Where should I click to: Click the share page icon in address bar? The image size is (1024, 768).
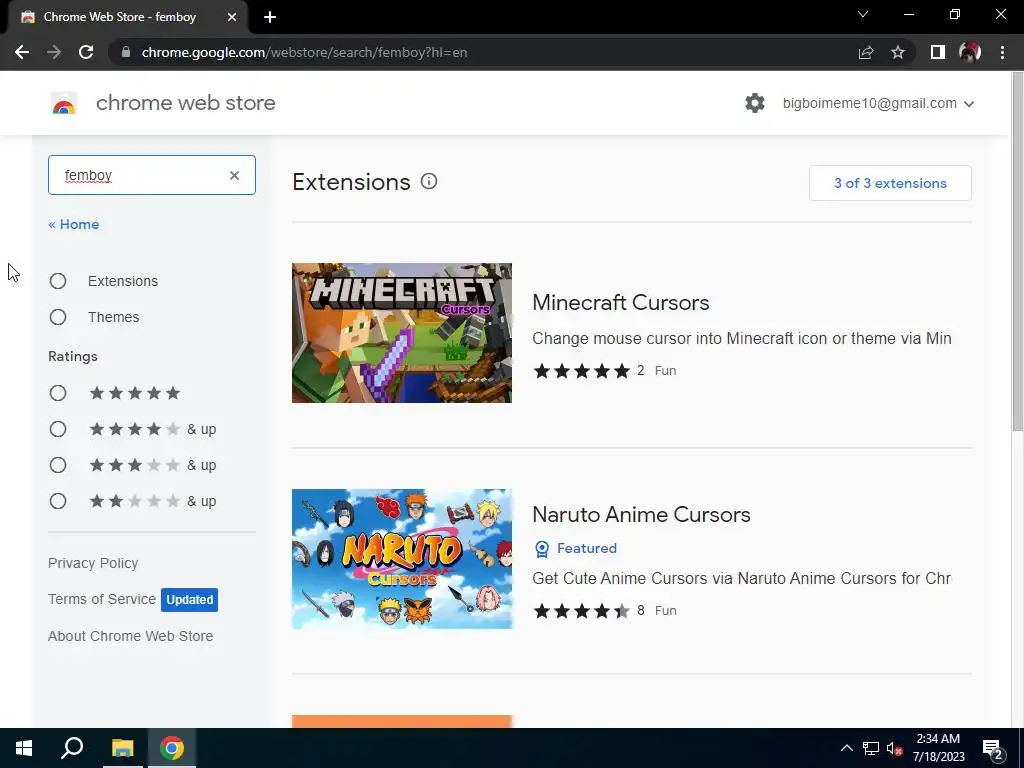coord(866,52)
